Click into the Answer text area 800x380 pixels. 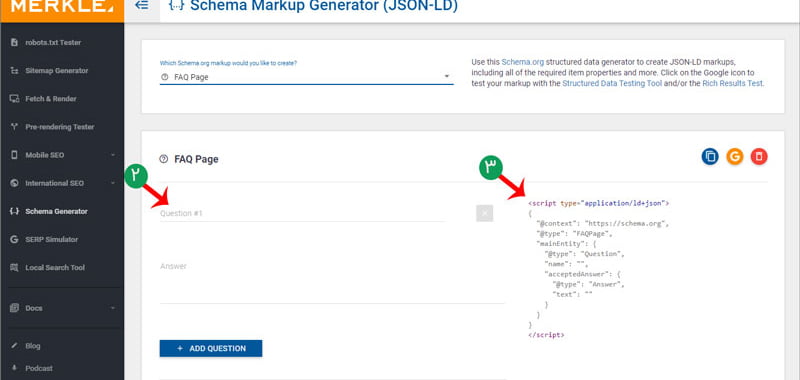point(332,282)
